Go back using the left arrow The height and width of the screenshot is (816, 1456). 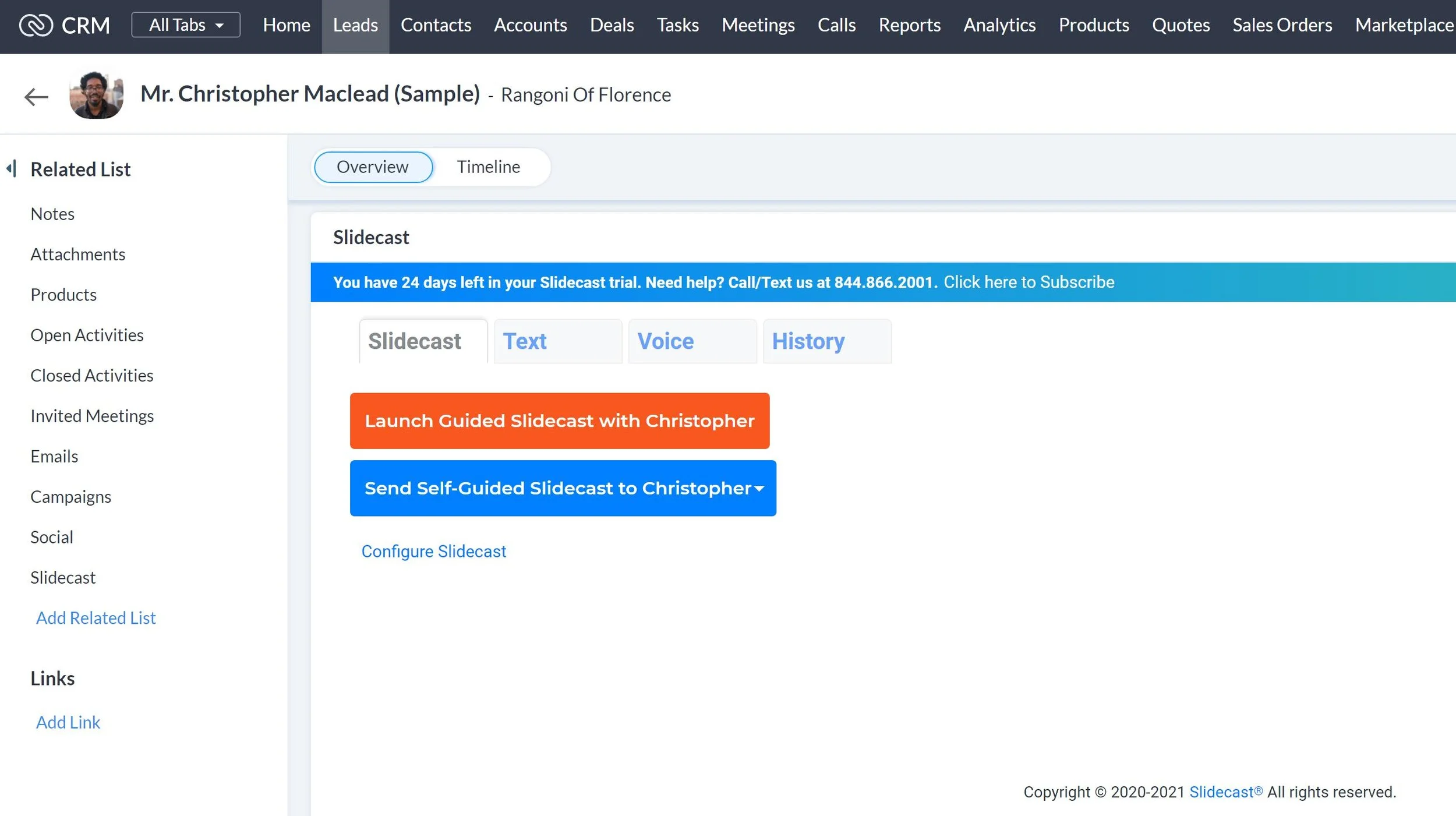pyautogui.click(x=36, y=97)
